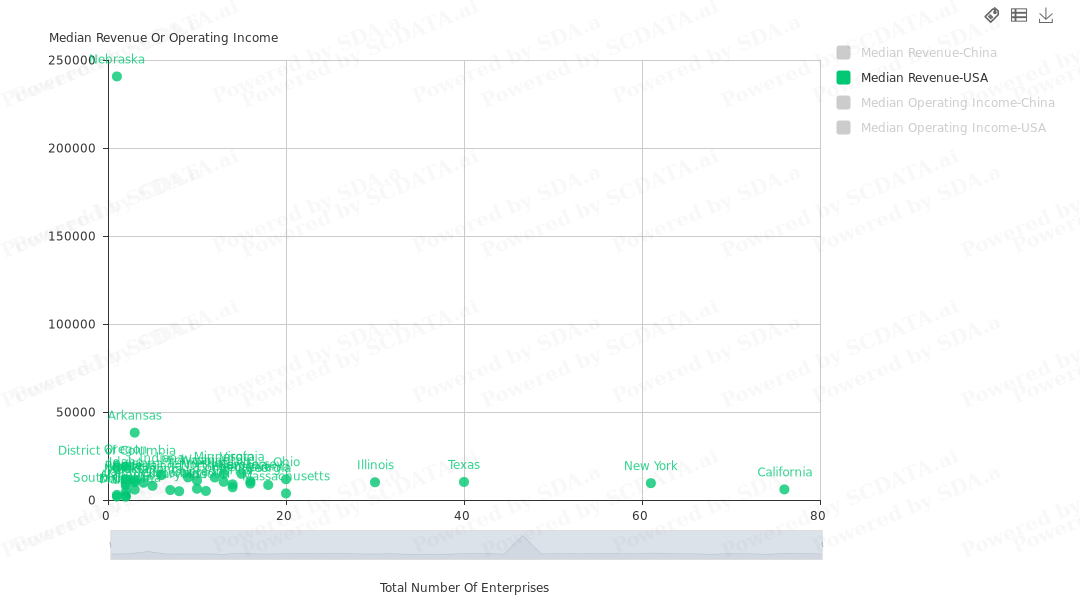Select the New York scatter dot
The width and height of the screenshot is (1080, 600).
point(651,484)
